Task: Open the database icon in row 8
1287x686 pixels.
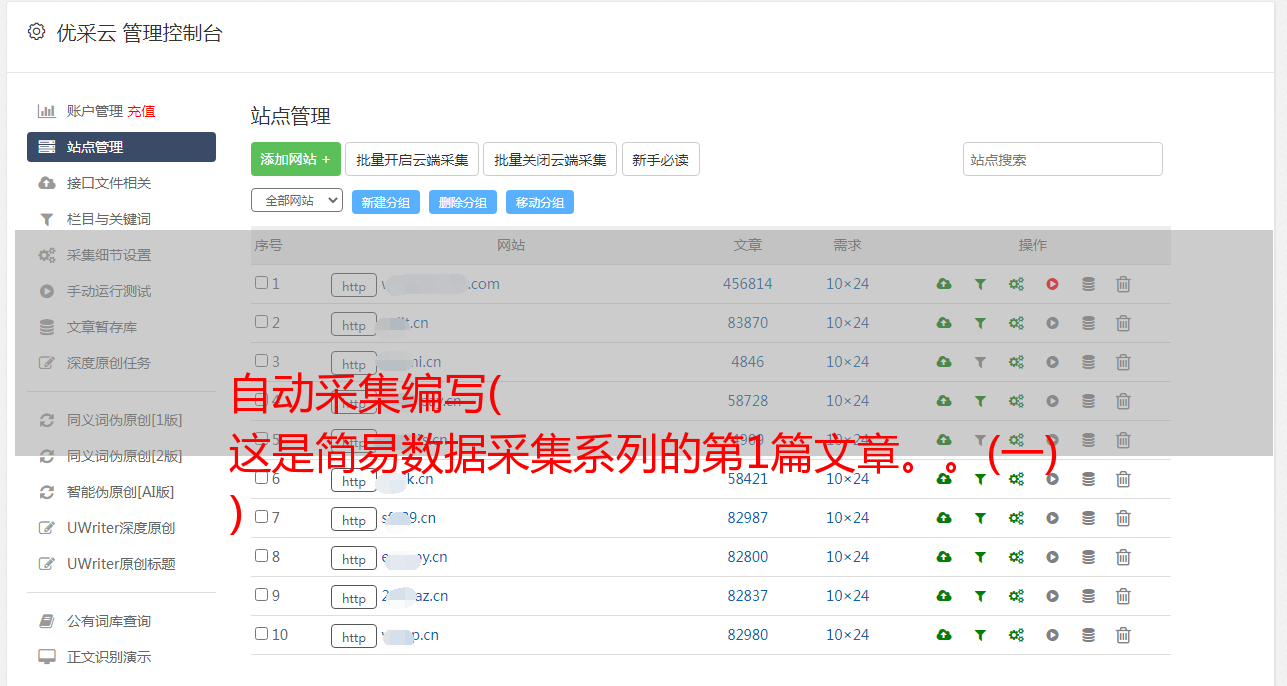Action: tap(1088, 557)
